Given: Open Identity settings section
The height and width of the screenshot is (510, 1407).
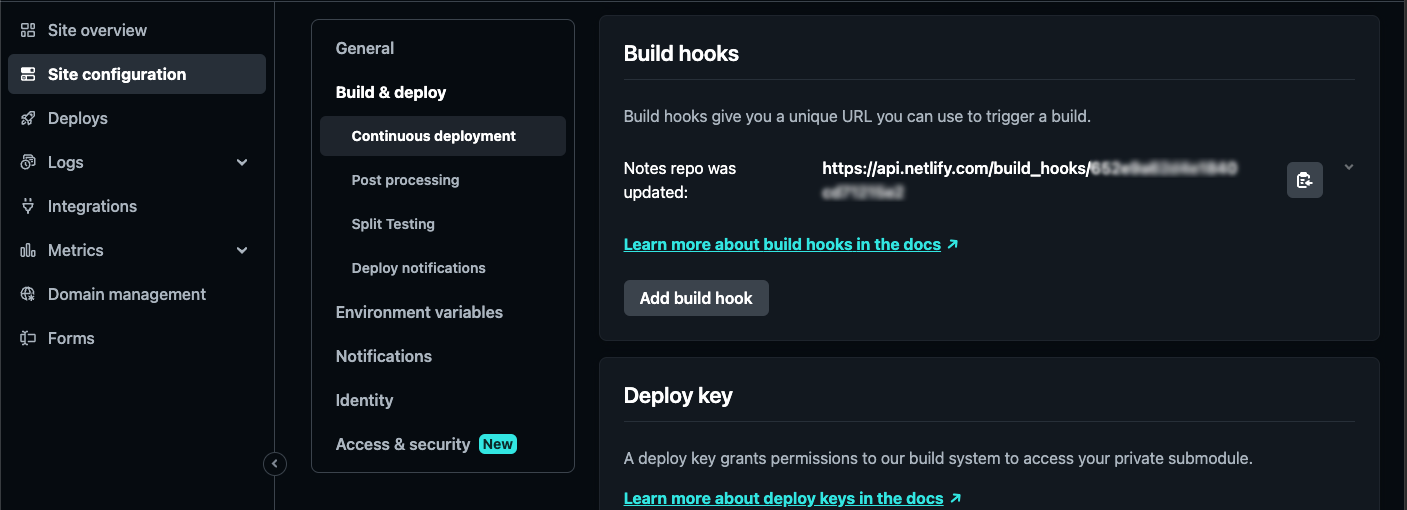Looking at the screenshot, I should 364,400.
